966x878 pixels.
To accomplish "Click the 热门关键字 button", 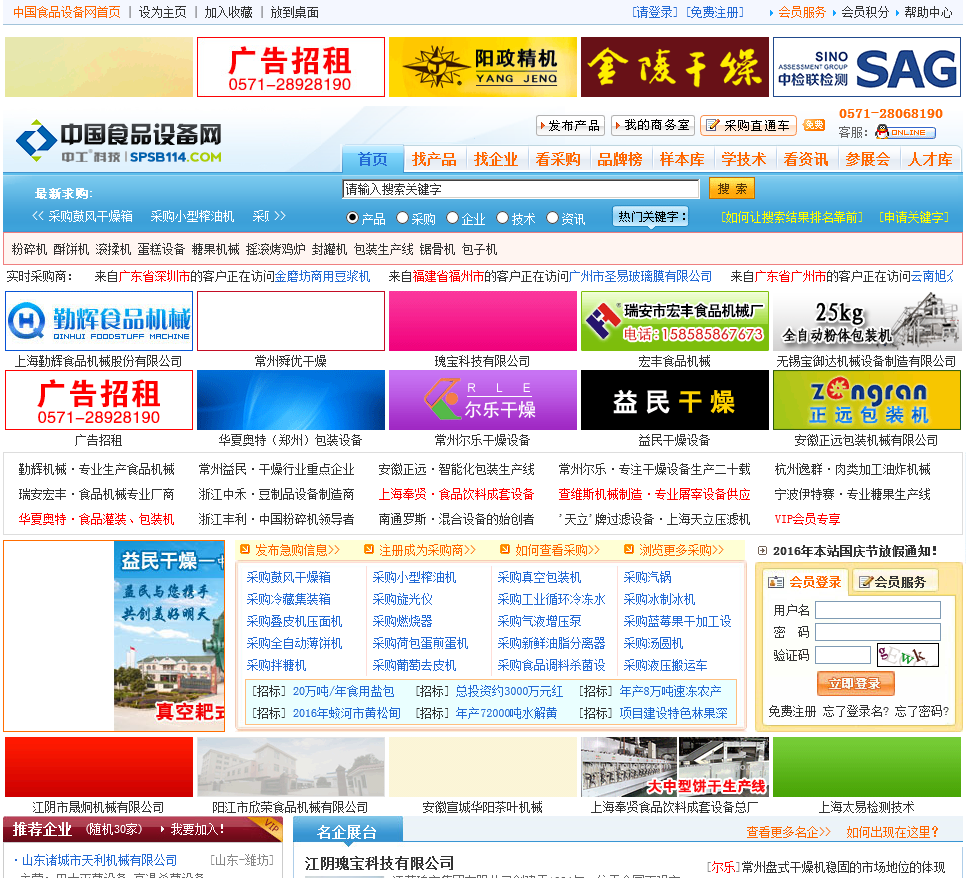I will pyautogui.click(x=650, y=216).
